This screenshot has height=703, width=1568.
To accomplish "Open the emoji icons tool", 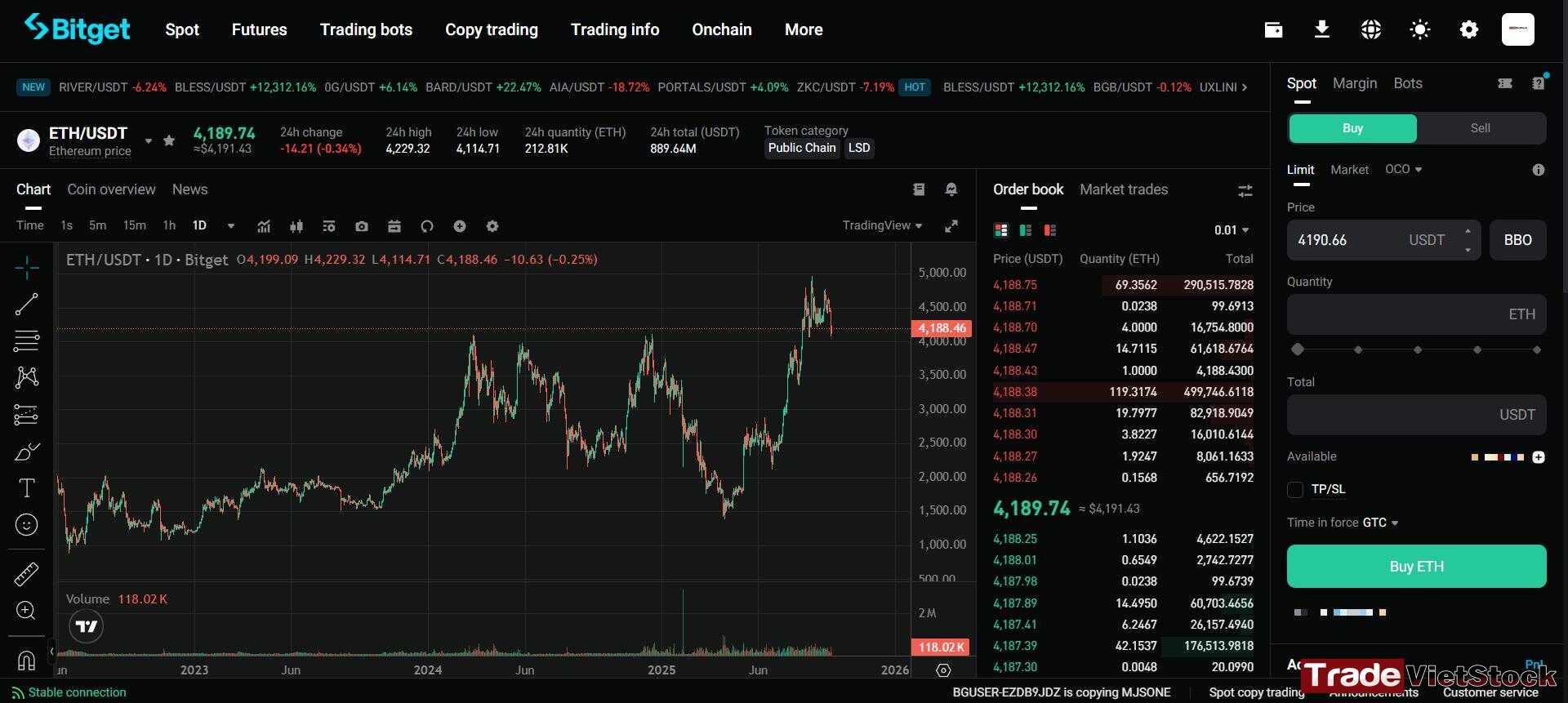I will pyautogui.click(x=26, y=524).
